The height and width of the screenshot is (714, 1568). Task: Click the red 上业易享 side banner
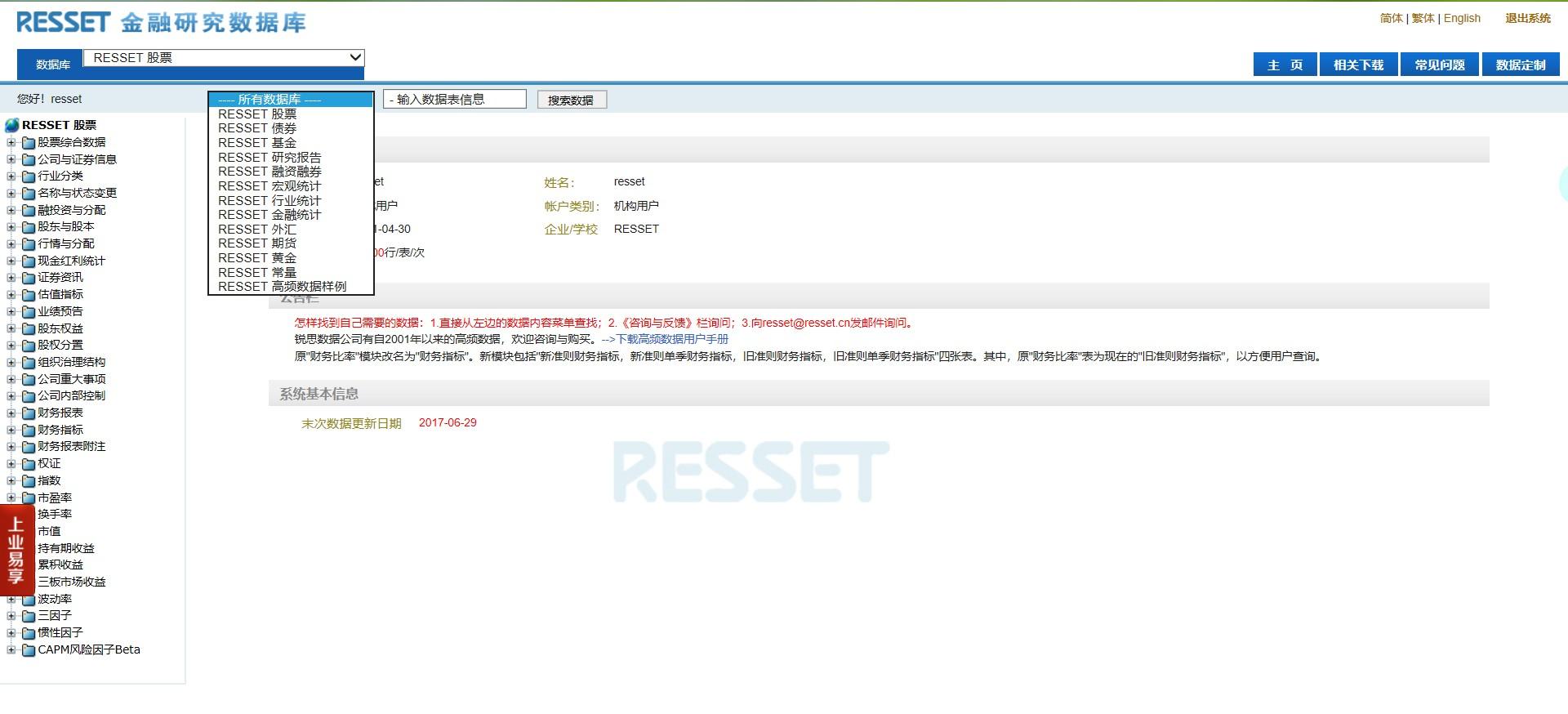click(x=16, y=550)
